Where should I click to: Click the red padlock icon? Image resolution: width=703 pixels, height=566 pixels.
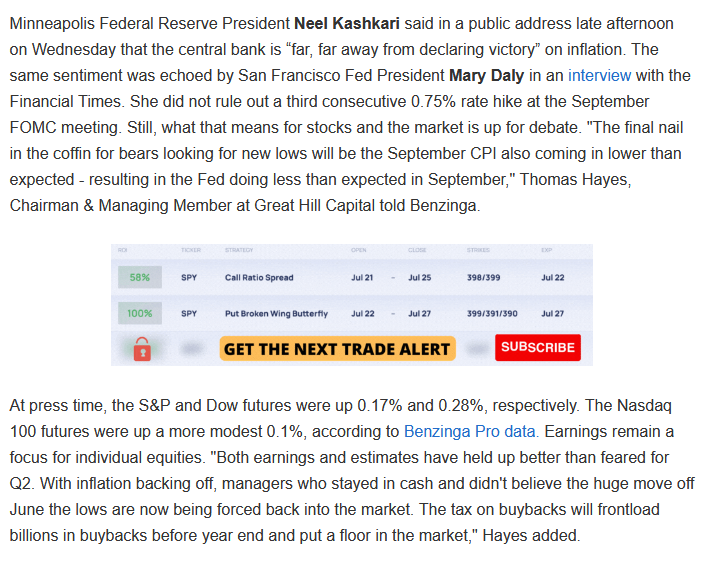[x=142, y=349]
